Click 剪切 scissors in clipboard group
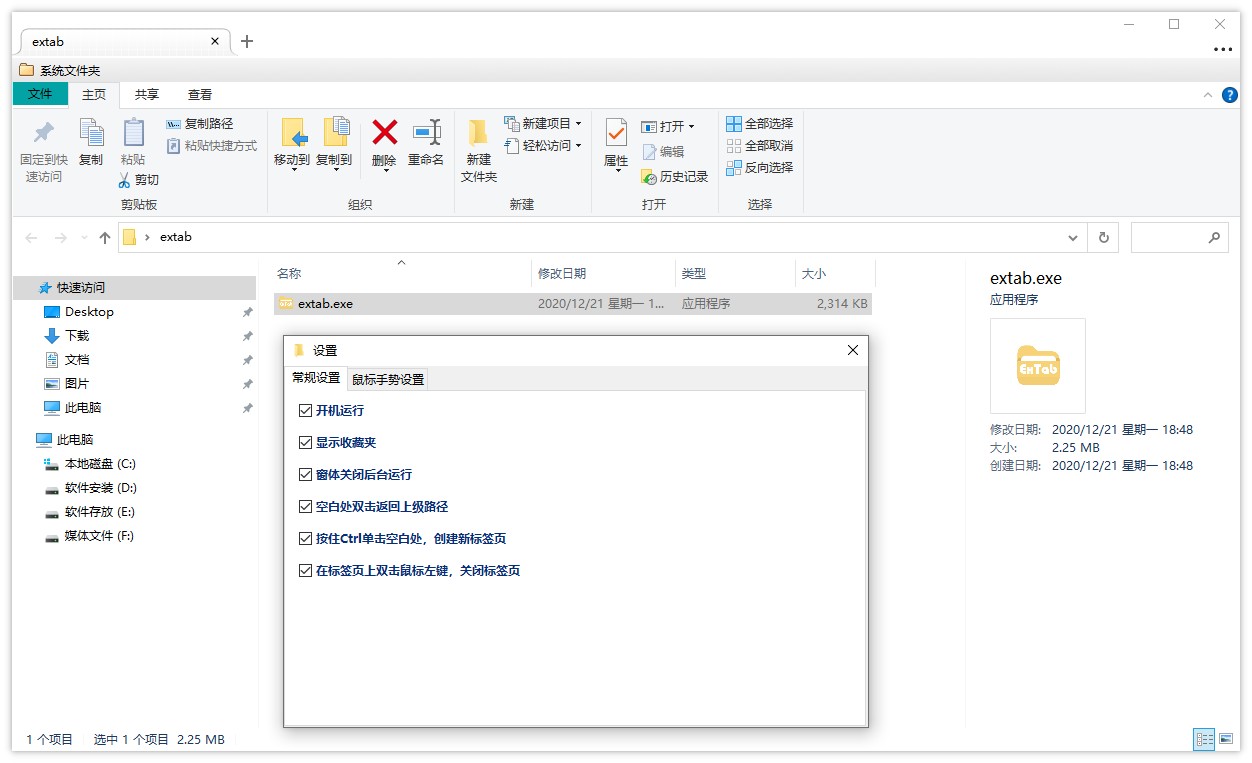Image resolution: width=1252 pixels, height=763 pixels. (138, 180)
